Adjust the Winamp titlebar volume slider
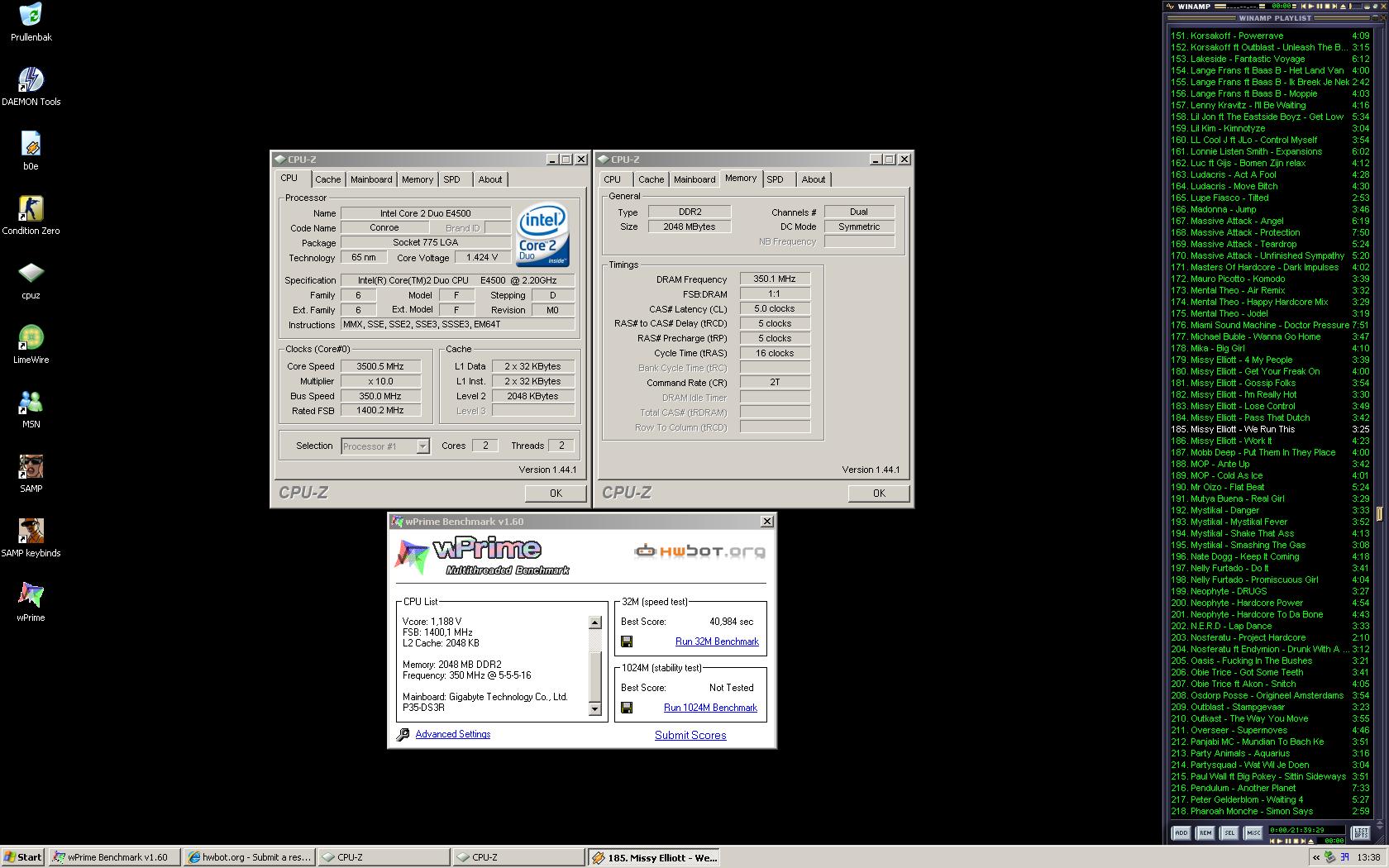Screen dimensions: 1389x868 point(1355,6)
